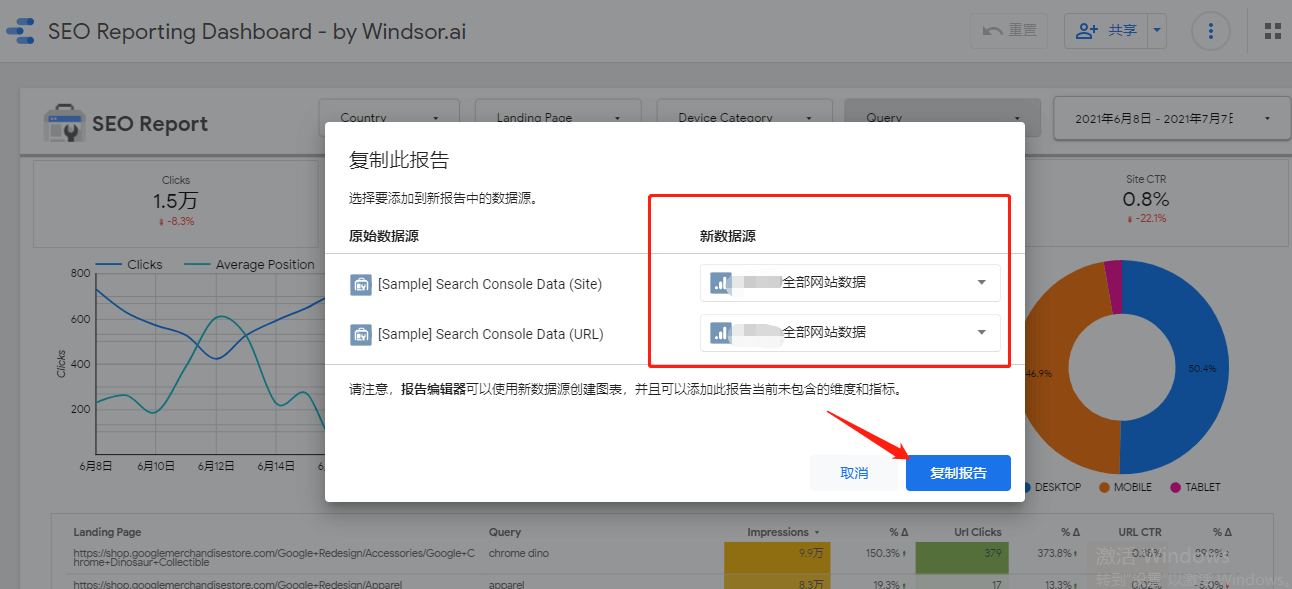Click the MOBILE legend color dot
The height and width of the screenshot is (589, 1292).
click(1104, 487)
